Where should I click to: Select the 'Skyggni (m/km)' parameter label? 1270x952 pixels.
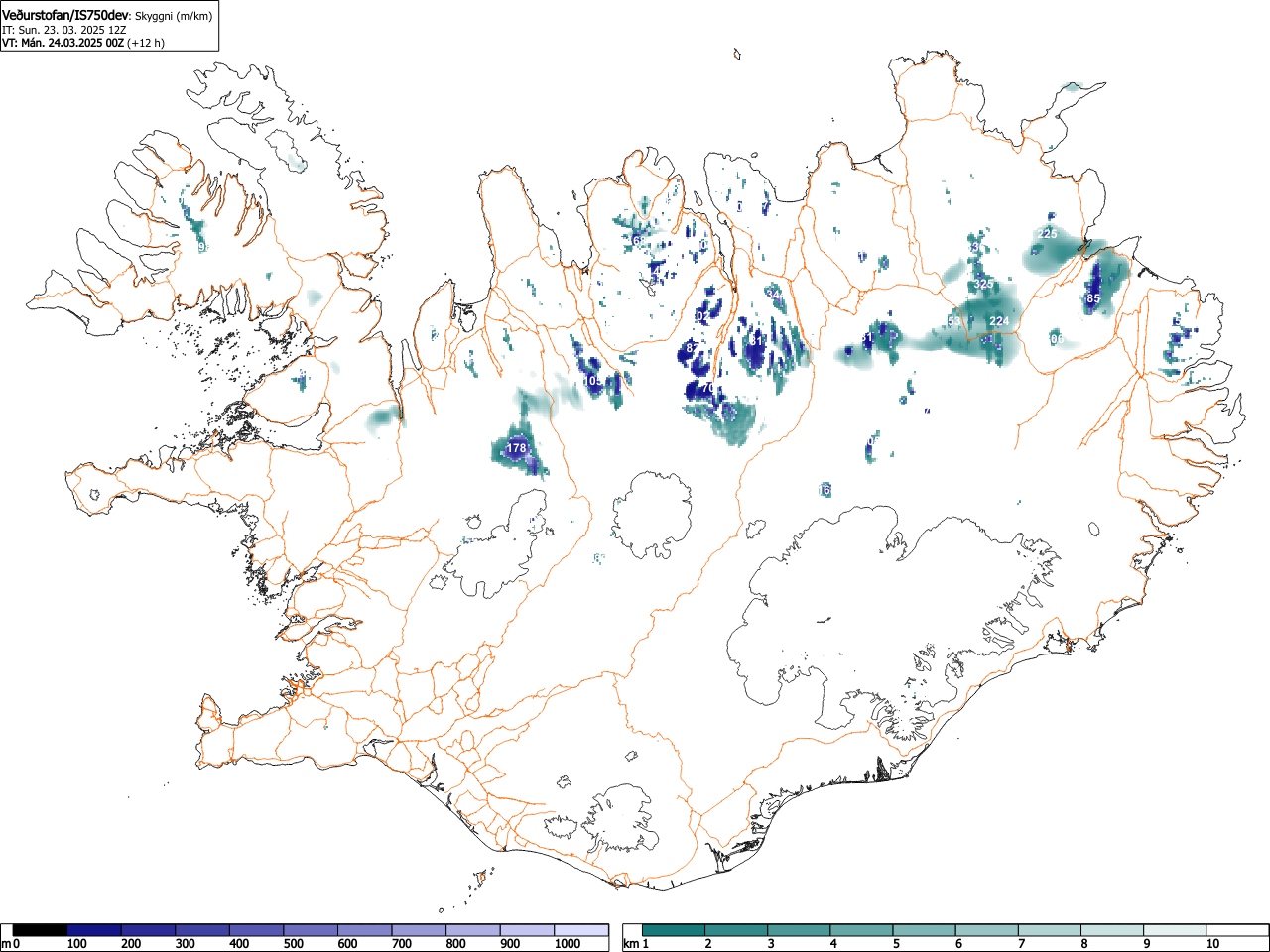[x=173, y=16]
